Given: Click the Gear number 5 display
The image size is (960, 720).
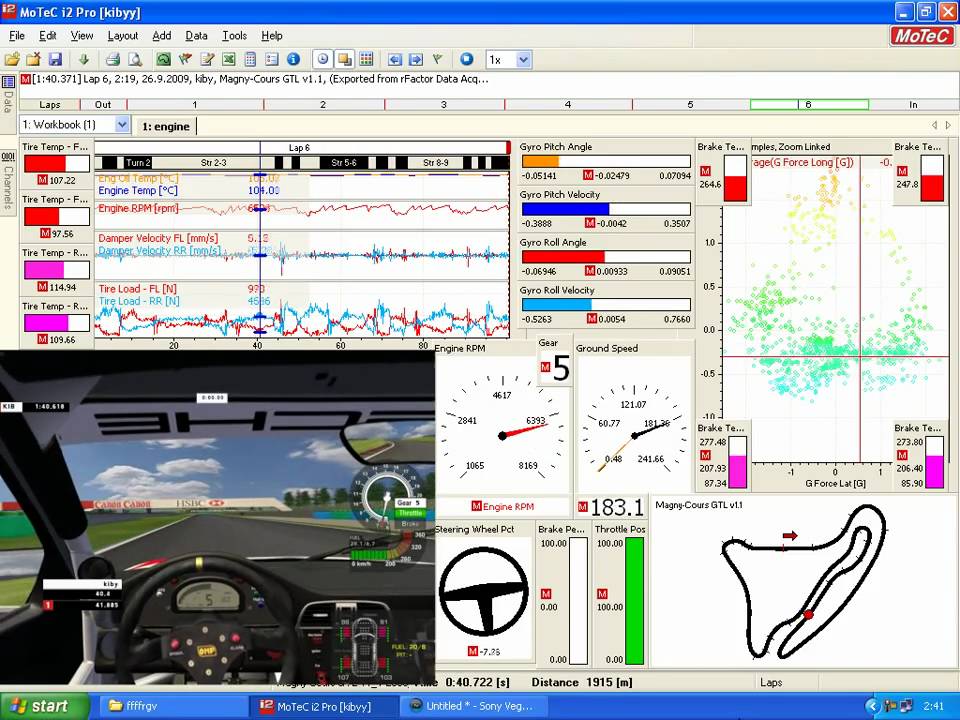Looking at the screenshot, I should pos(561,368).
